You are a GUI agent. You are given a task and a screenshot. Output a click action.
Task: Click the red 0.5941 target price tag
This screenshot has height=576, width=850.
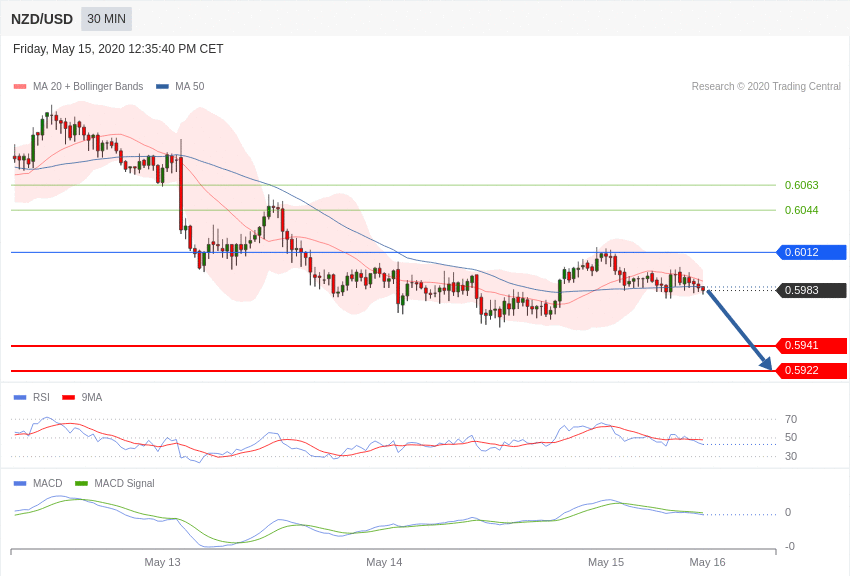coord(812,346)
